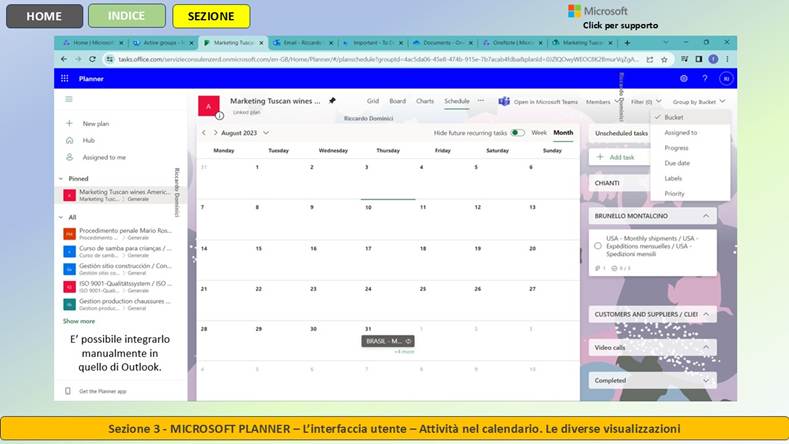This screenshot has height=444, width=789.
Task: Open Procedimento penale plan icon
Action: click(x=69, y=234)
